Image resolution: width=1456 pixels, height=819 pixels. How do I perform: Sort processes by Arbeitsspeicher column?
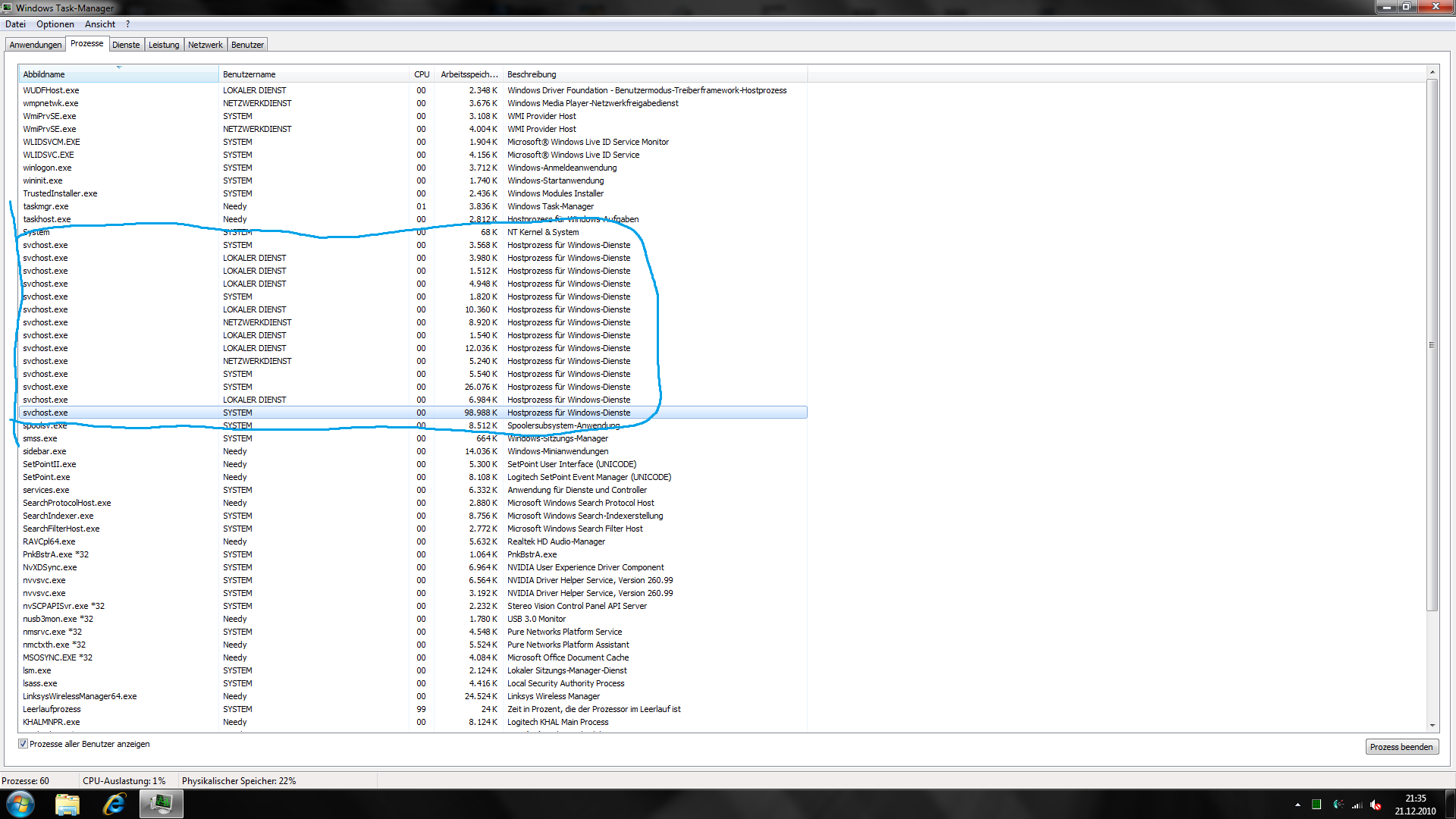click(469, 74)
